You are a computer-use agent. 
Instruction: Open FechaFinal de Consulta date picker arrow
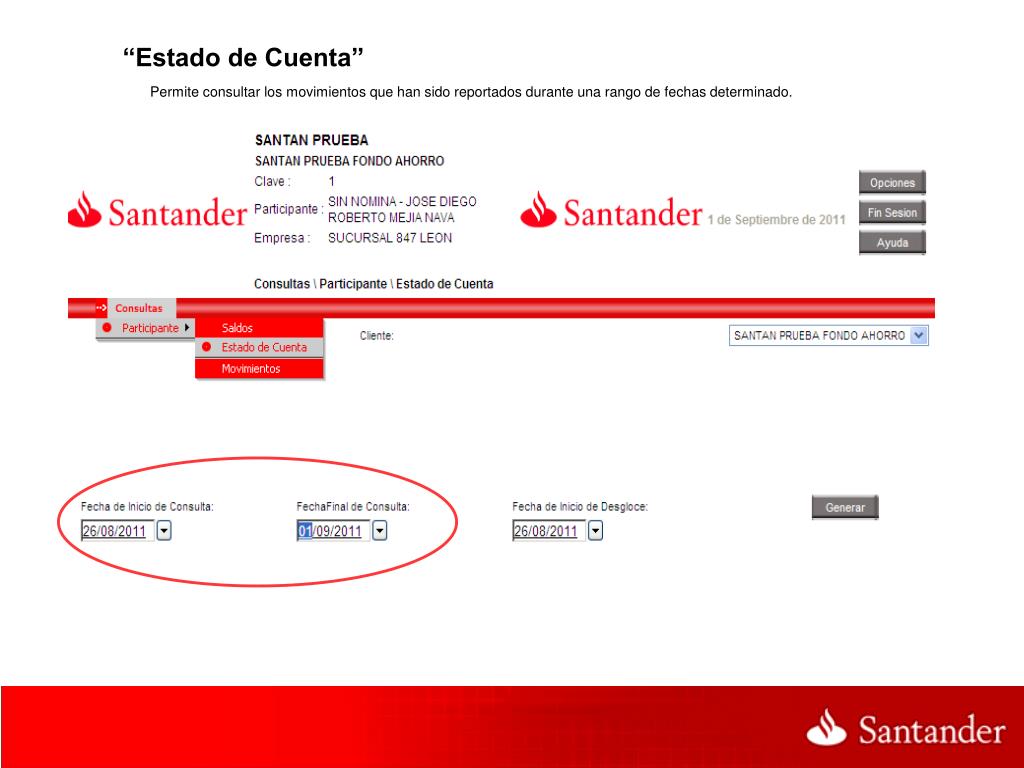click(379, 530)
